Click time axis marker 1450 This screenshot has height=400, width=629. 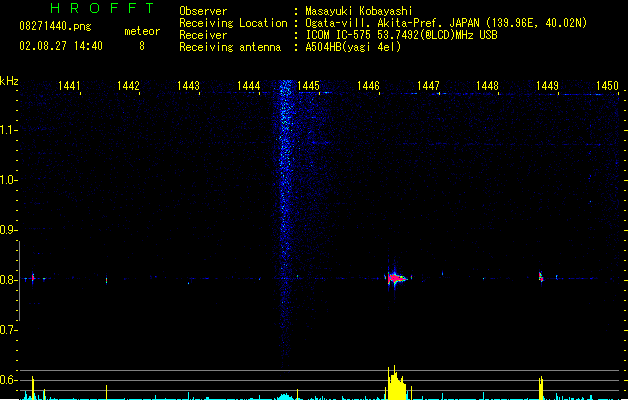(607, 86)
